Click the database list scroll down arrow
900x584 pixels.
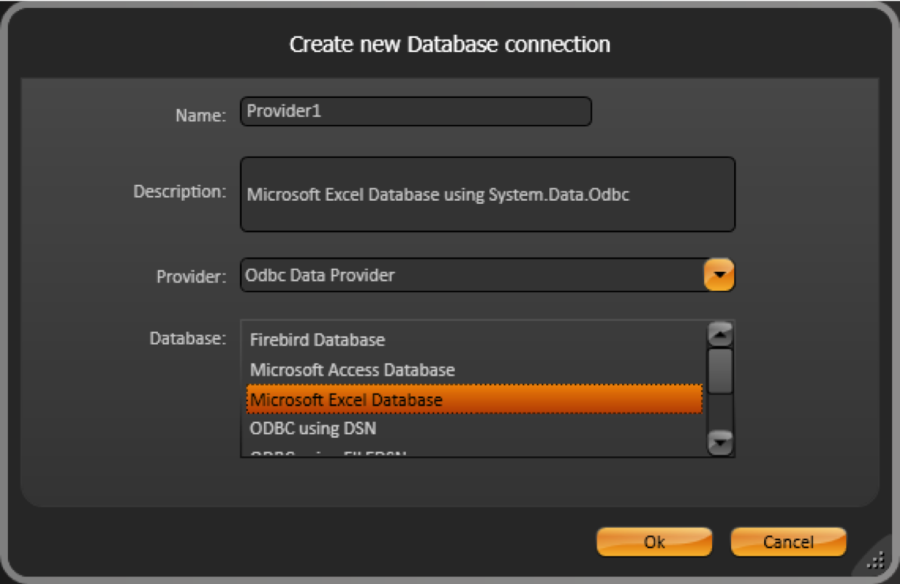click(720, 441)
